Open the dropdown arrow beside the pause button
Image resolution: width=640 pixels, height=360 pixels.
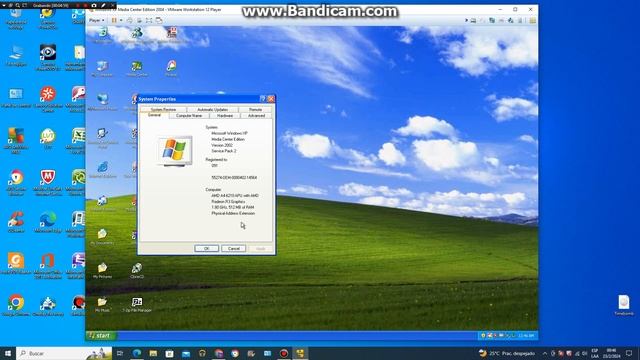click(121, 20)
